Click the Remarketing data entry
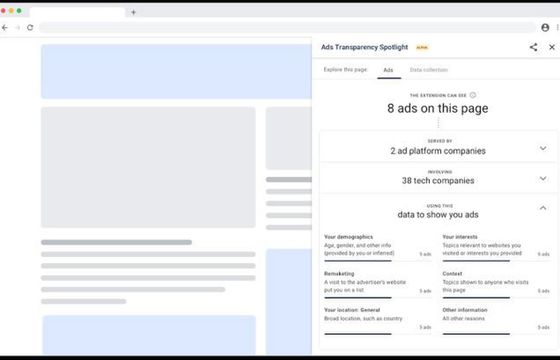 coord(378,284)
